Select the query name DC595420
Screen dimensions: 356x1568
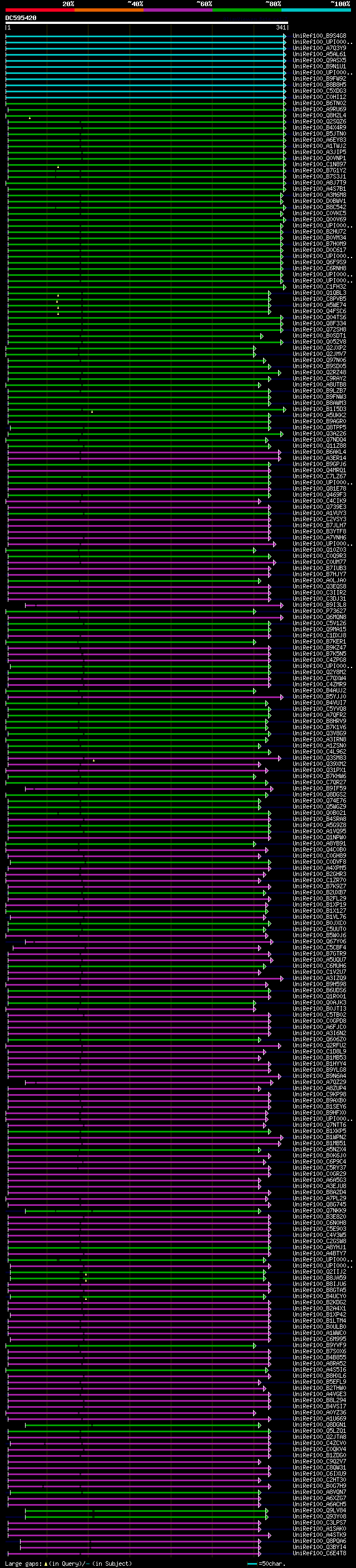pyautogui.click(x=21, y=18)
